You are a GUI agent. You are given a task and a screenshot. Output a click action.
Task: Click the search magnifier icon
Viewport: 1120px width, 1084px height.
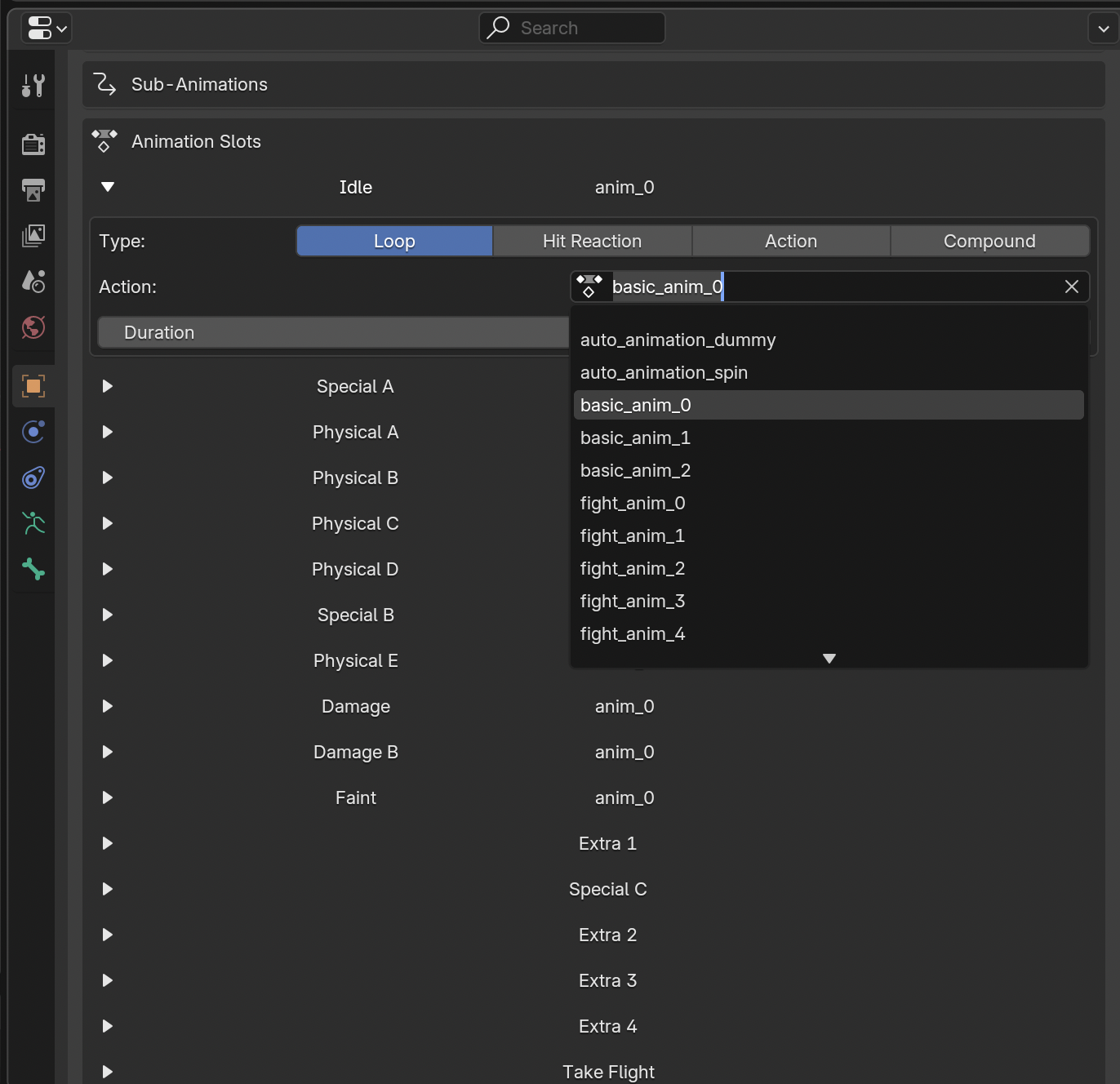coord(498,28)
